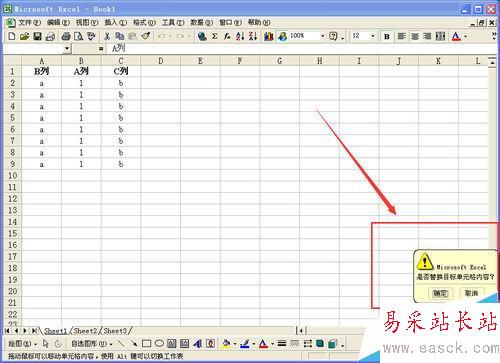The width and height of the screenshot is (500, 363).
Task: Toggle Align Right formatting
Action: click(427, 36)
